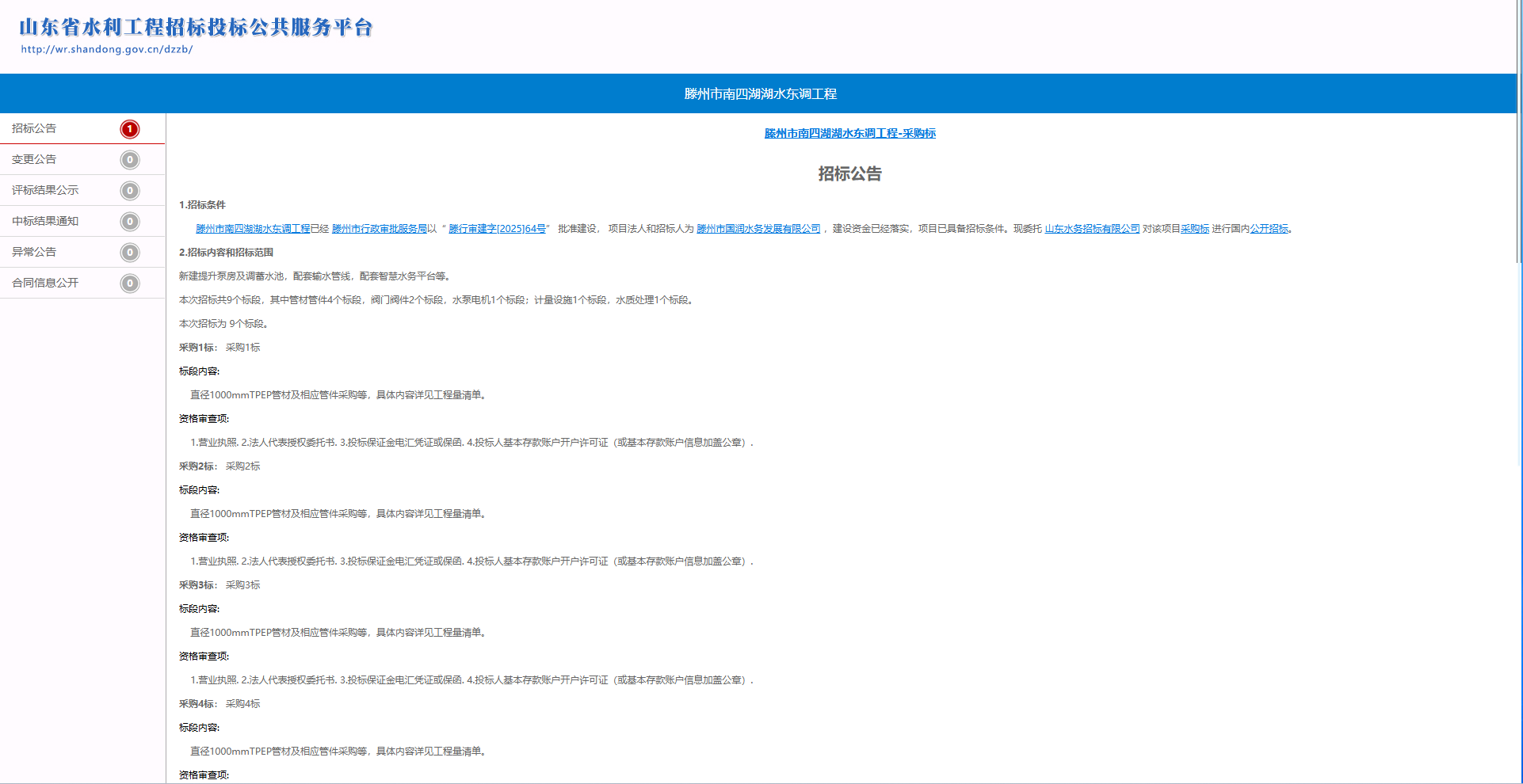The width and height of the screenshot is (1523, 784).
Task: Select 评标结果公示 in the sidebar
Action: 45,190
